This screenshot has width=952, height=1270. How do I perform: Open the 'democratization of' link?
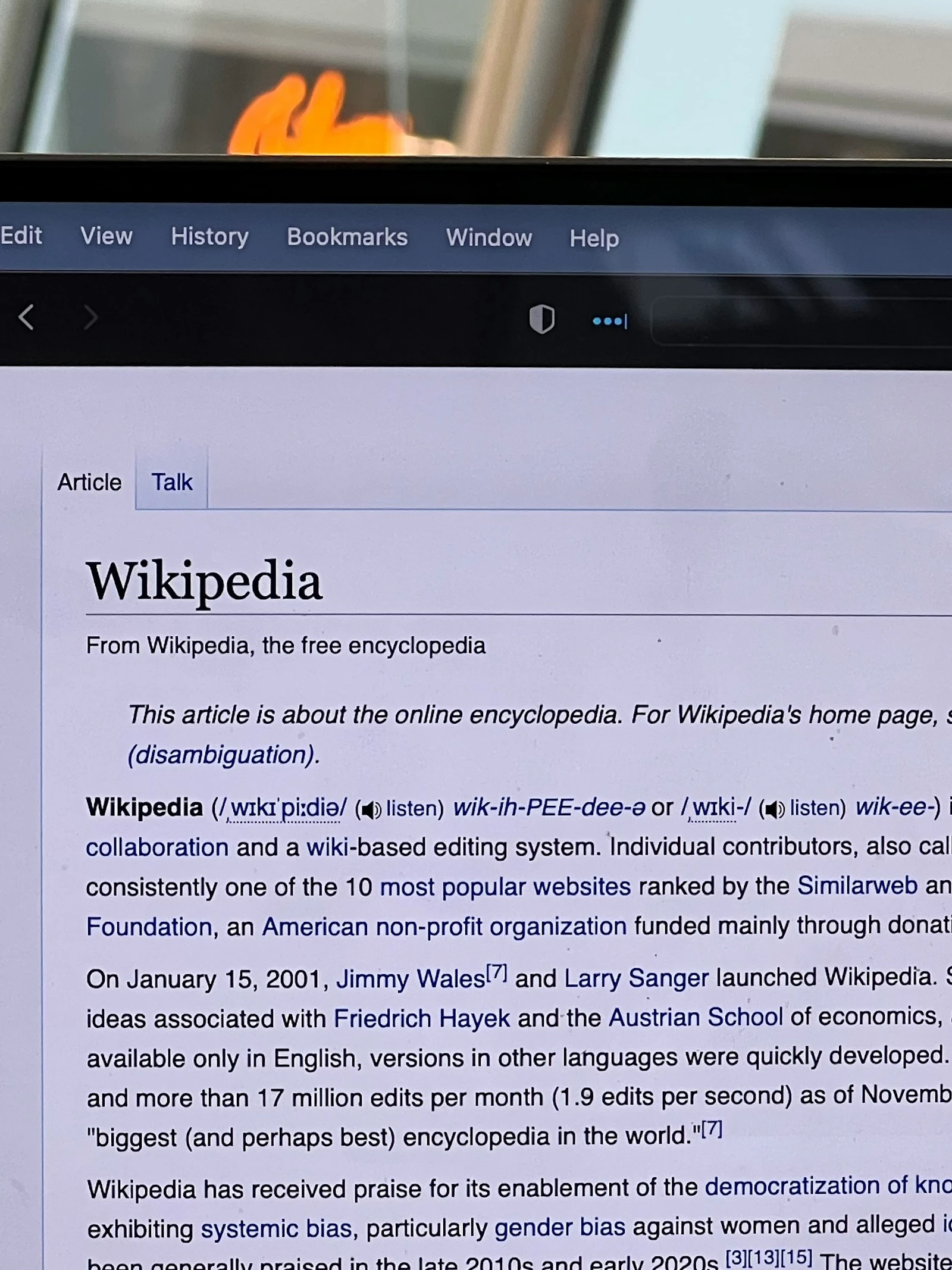[x=828, y=1185]
